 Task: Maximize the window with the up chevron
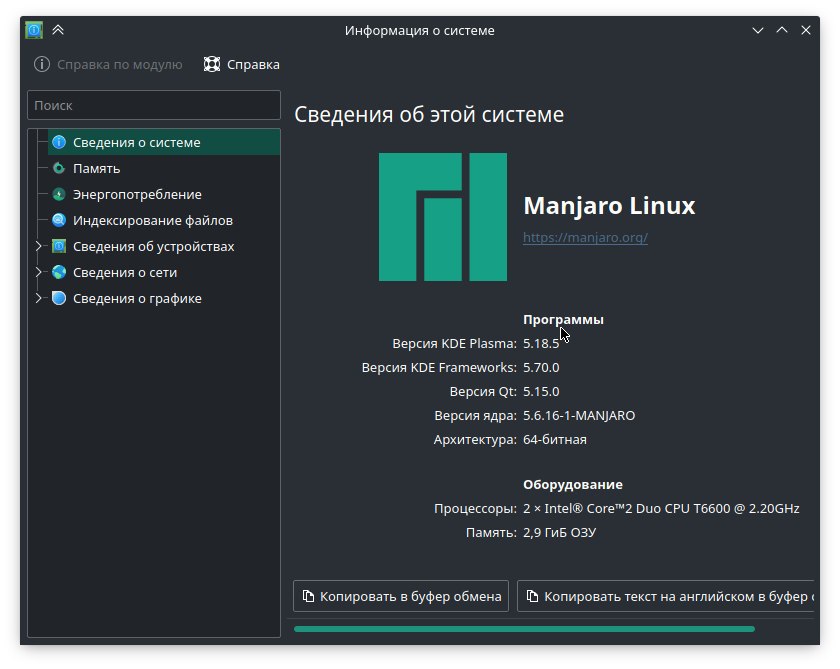pos(782,30)
